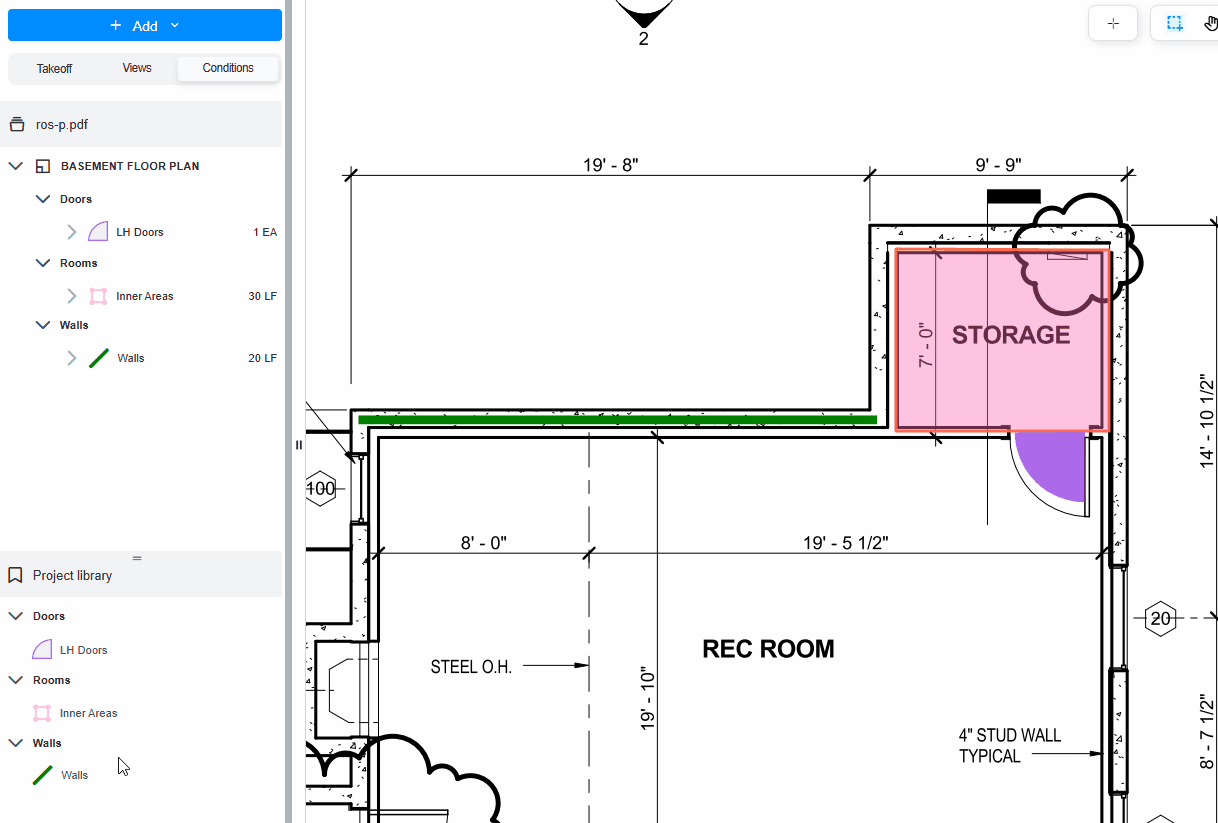
Task: Switch to the Takeoff tab
Action: 54,68
